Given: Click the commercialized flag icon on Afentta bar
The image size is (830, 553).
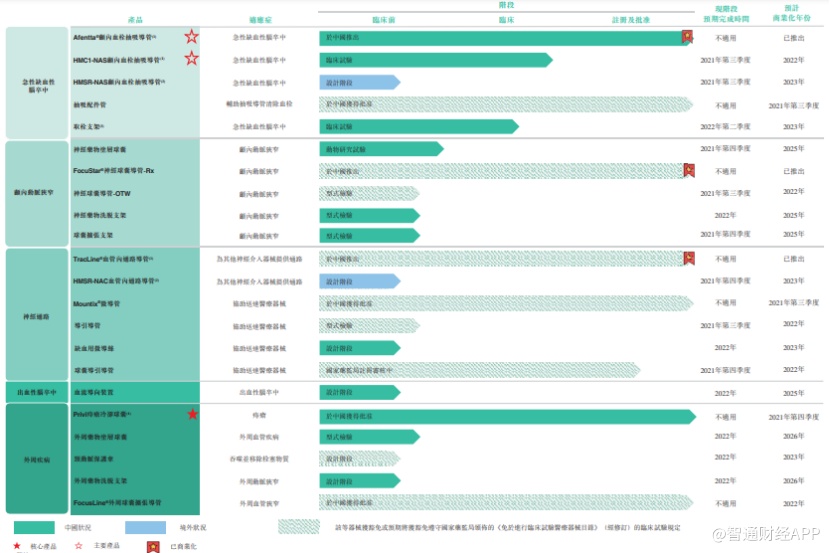Looking at the screenshot, I should pyautogui.click(x=687, y=37).
